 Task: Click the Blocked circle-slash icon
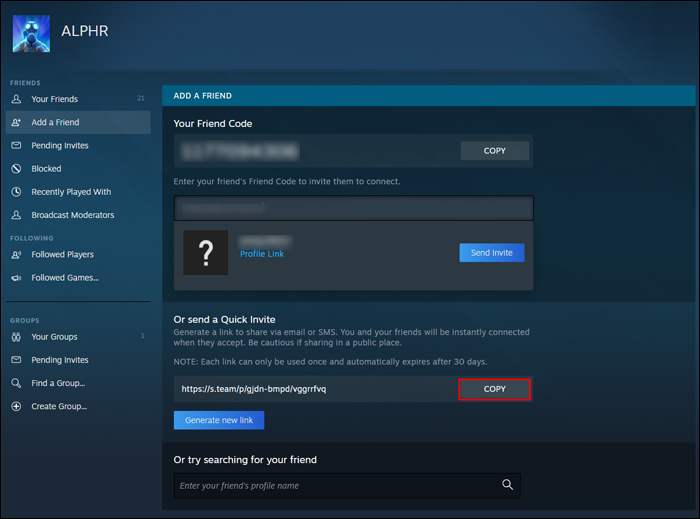click(x=16, y=169)
